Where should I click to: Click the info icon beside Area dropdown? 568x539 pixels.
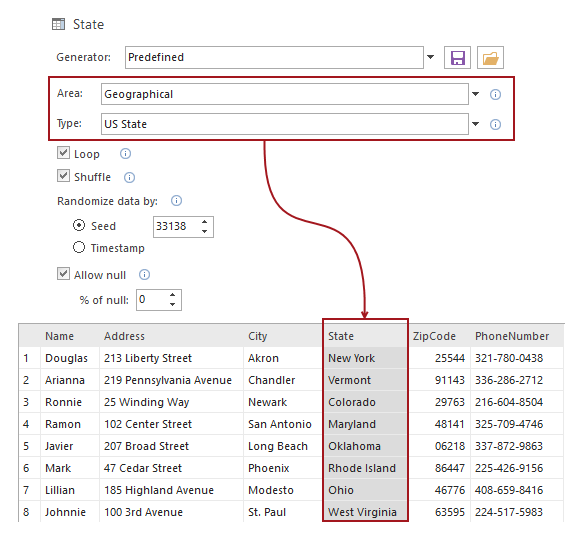pos(495,95)
